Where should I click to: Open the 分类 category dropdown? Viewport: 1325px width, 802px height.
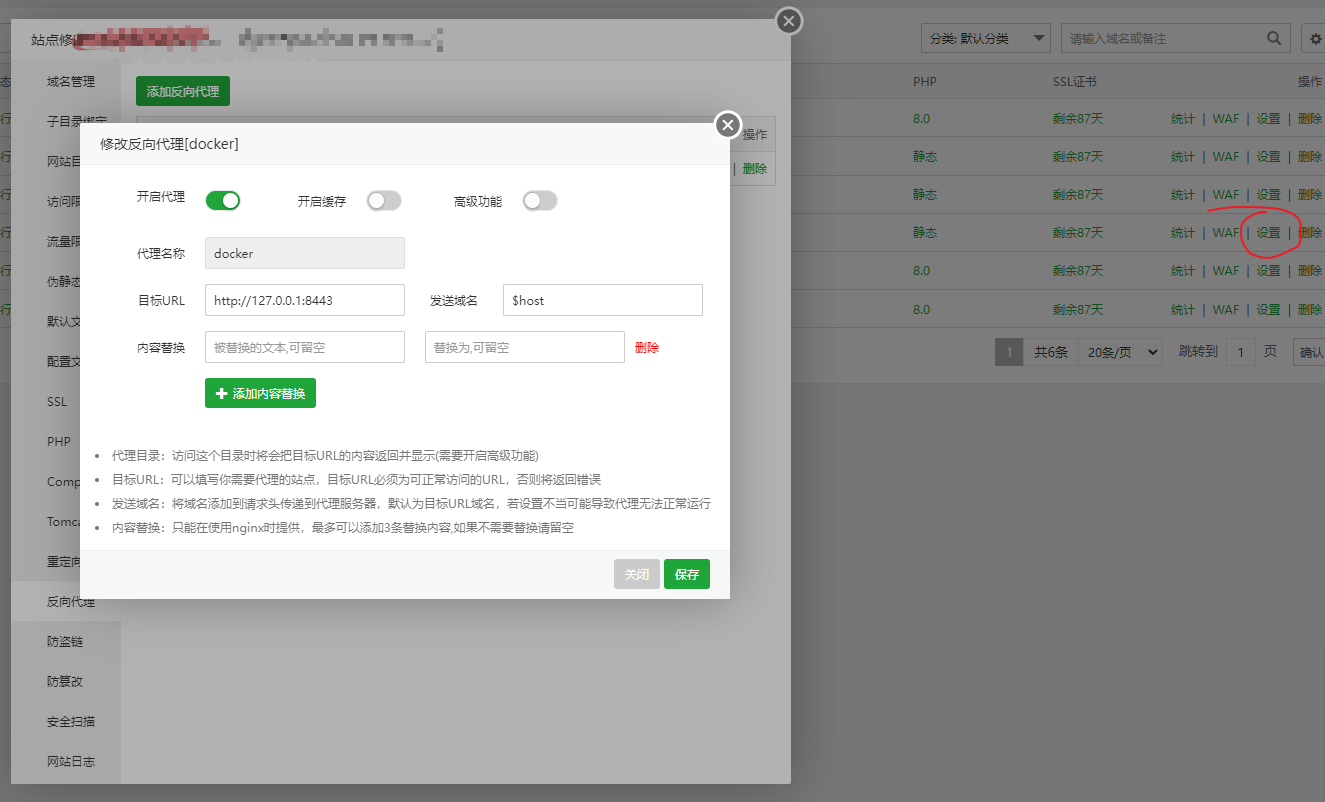(x=985, y=37)
